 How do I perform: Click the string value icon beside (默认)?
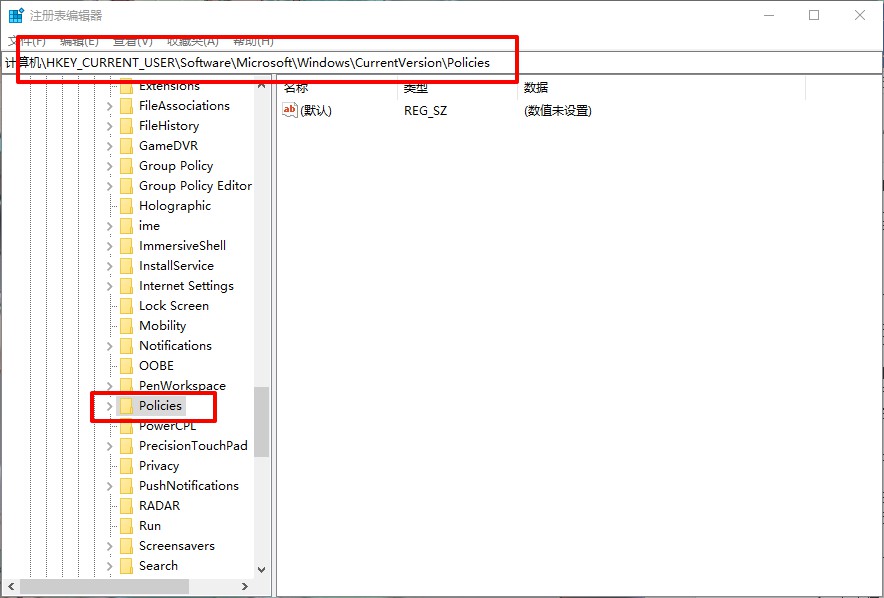[290, 111]
